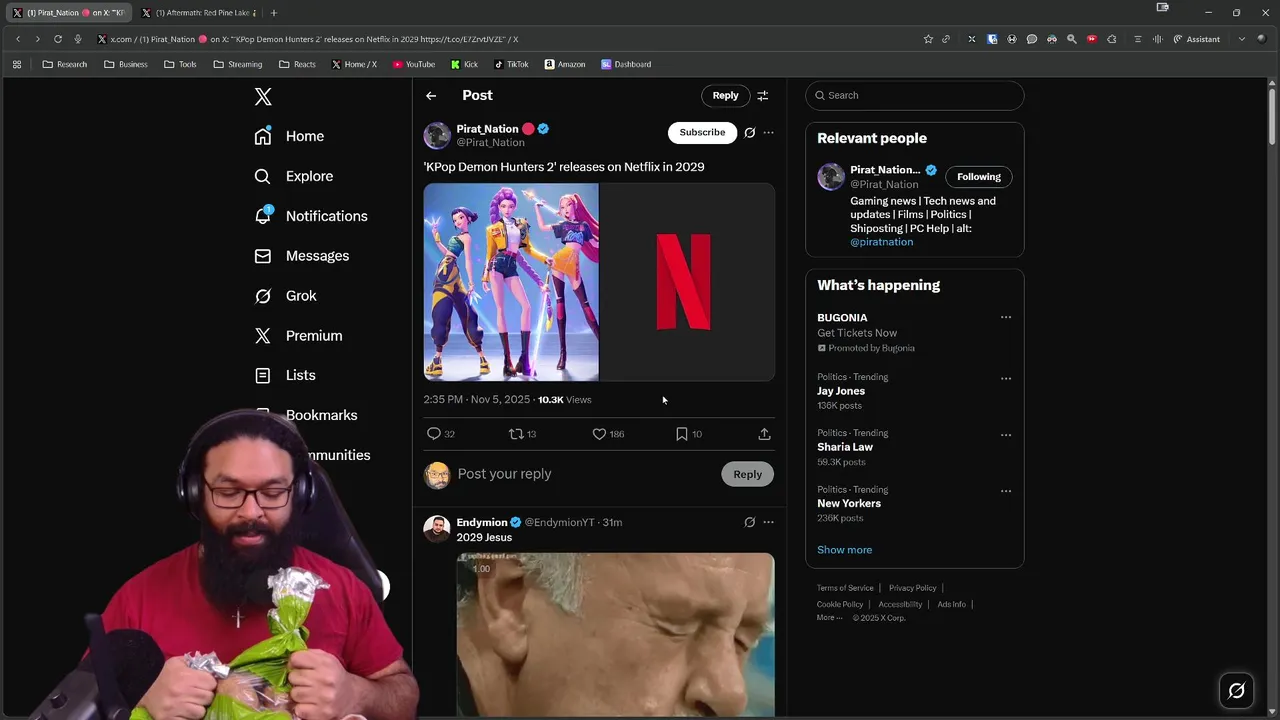Screen dimensions: 1280x720
Task: Open Explore page
Action: coord(293,176)
